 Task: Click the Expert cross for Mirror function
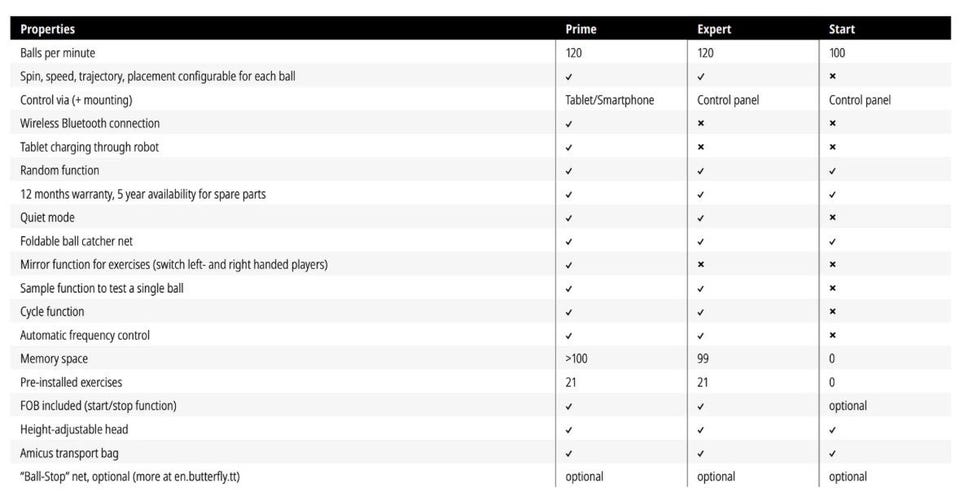tap(700, 265)
